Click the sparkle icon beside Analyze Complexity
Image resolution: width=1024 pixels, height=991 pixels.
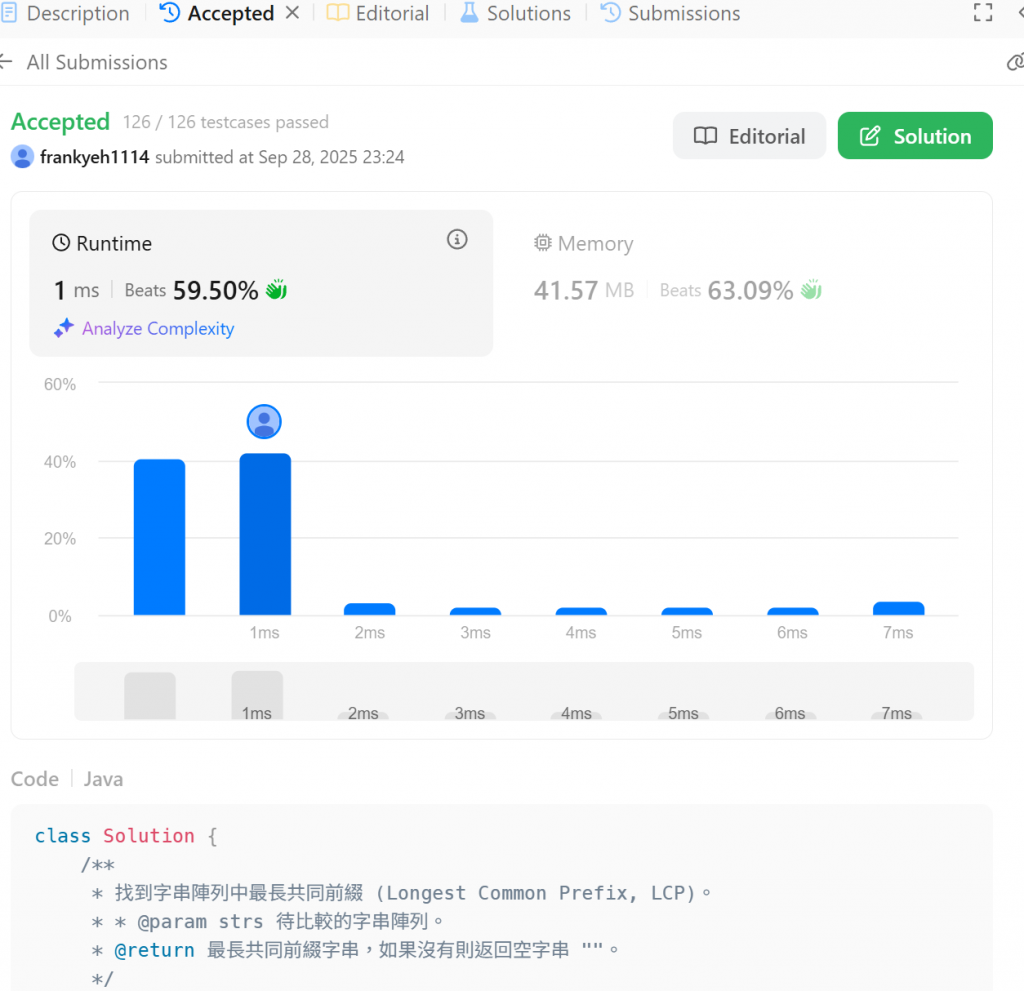click(x=63, y=328)
